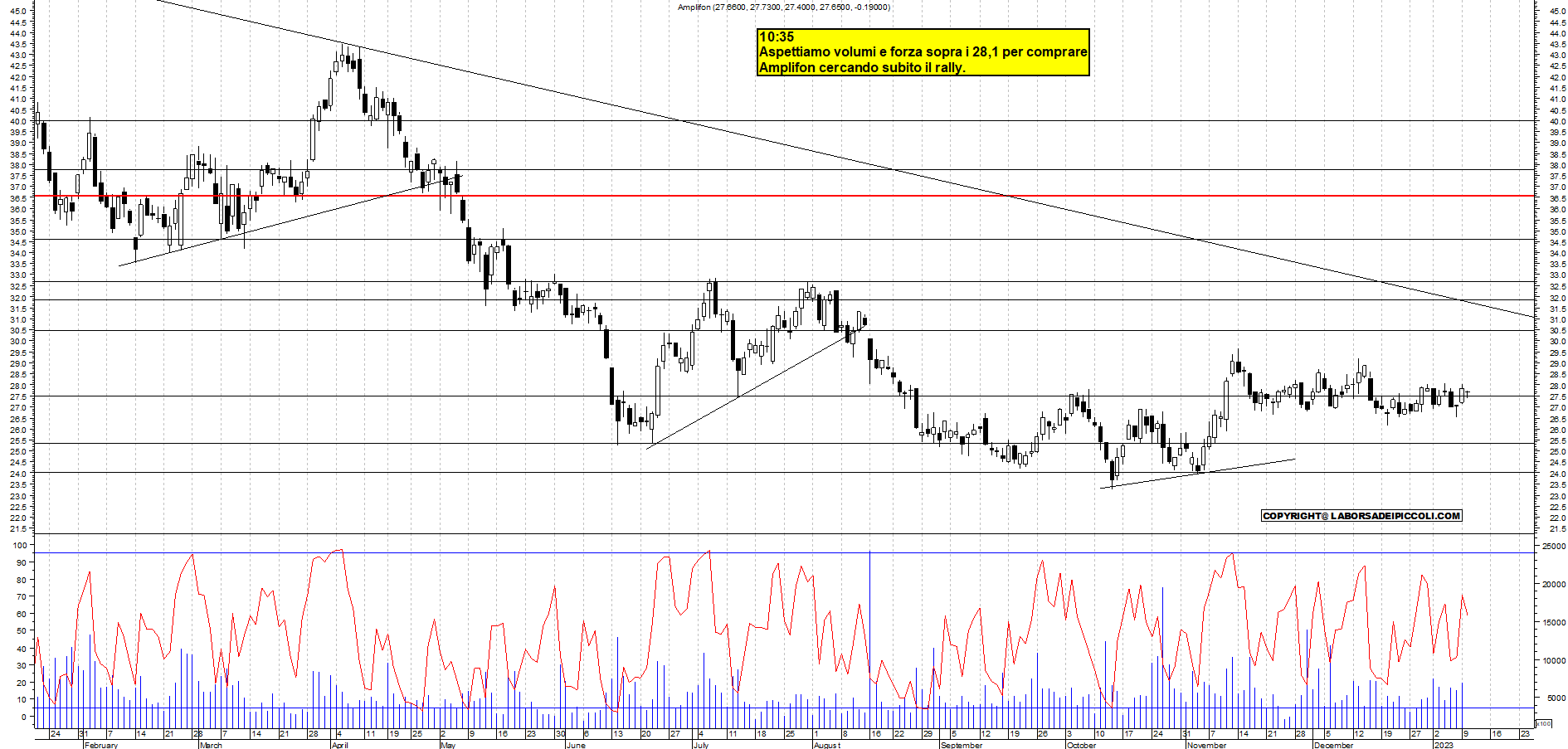Click the Amplifon chart title with price values
The width and height of the screenshot is (1568, 749).
tap(783, 7)
